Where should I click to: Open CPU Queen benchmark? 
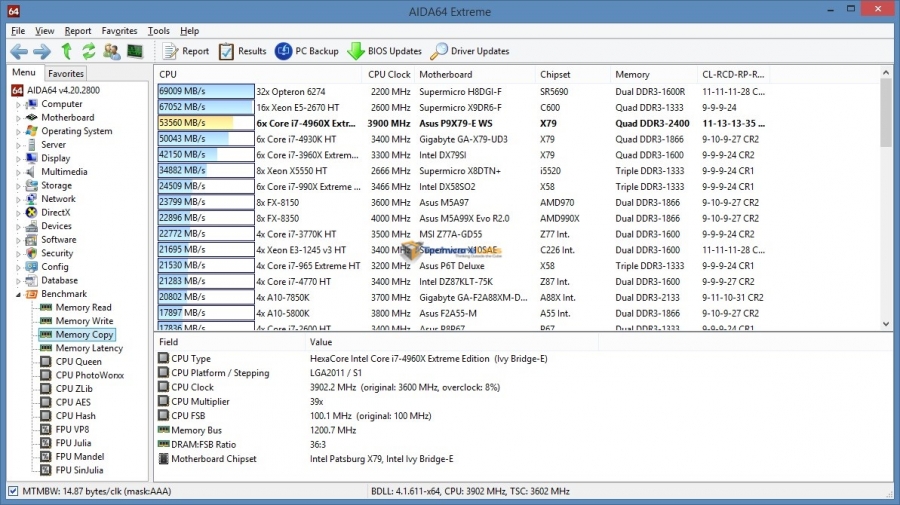tap(78, 362)
